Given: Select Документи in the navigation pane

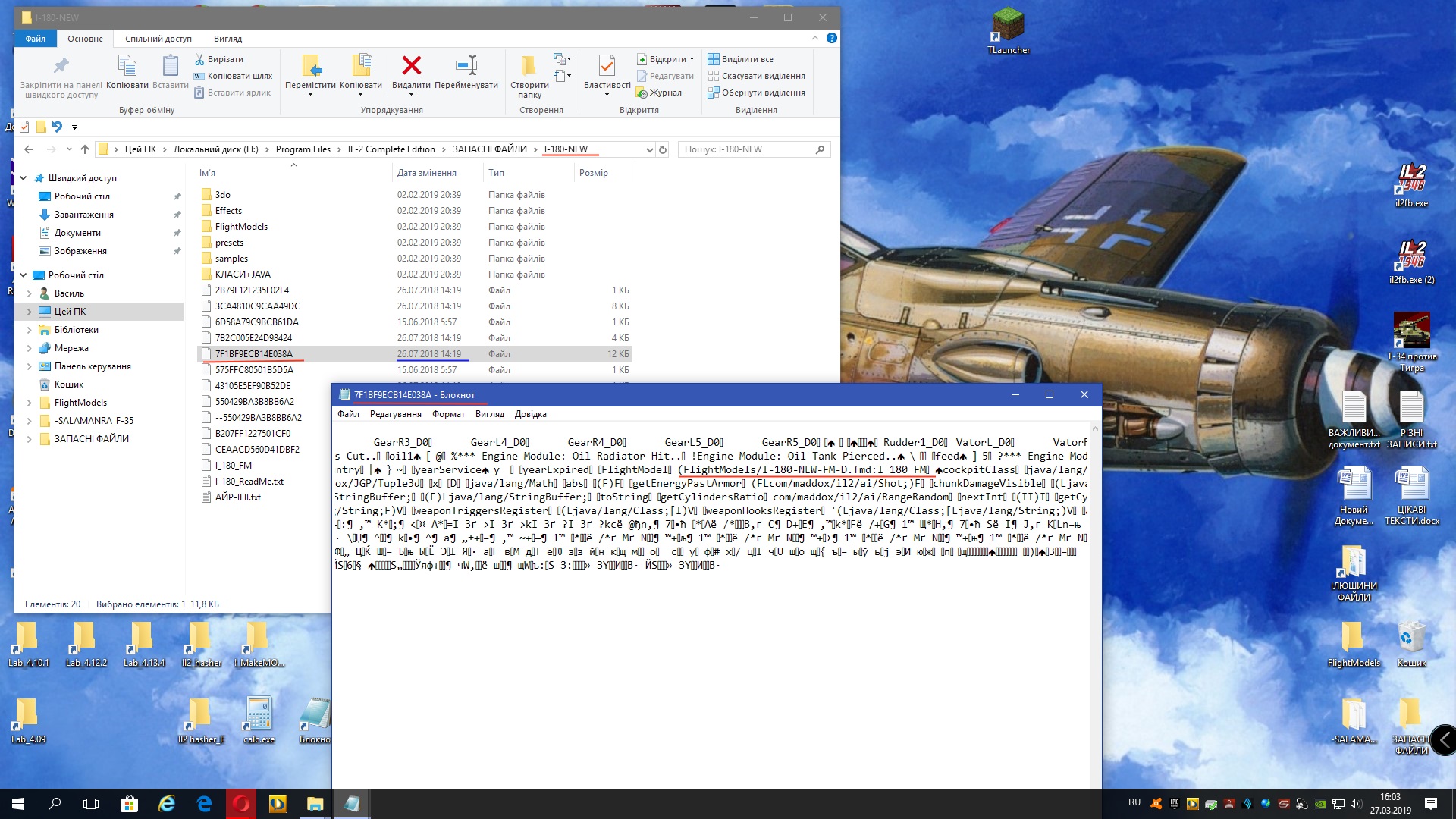Looking at the screenshot, I should (77, 233).
